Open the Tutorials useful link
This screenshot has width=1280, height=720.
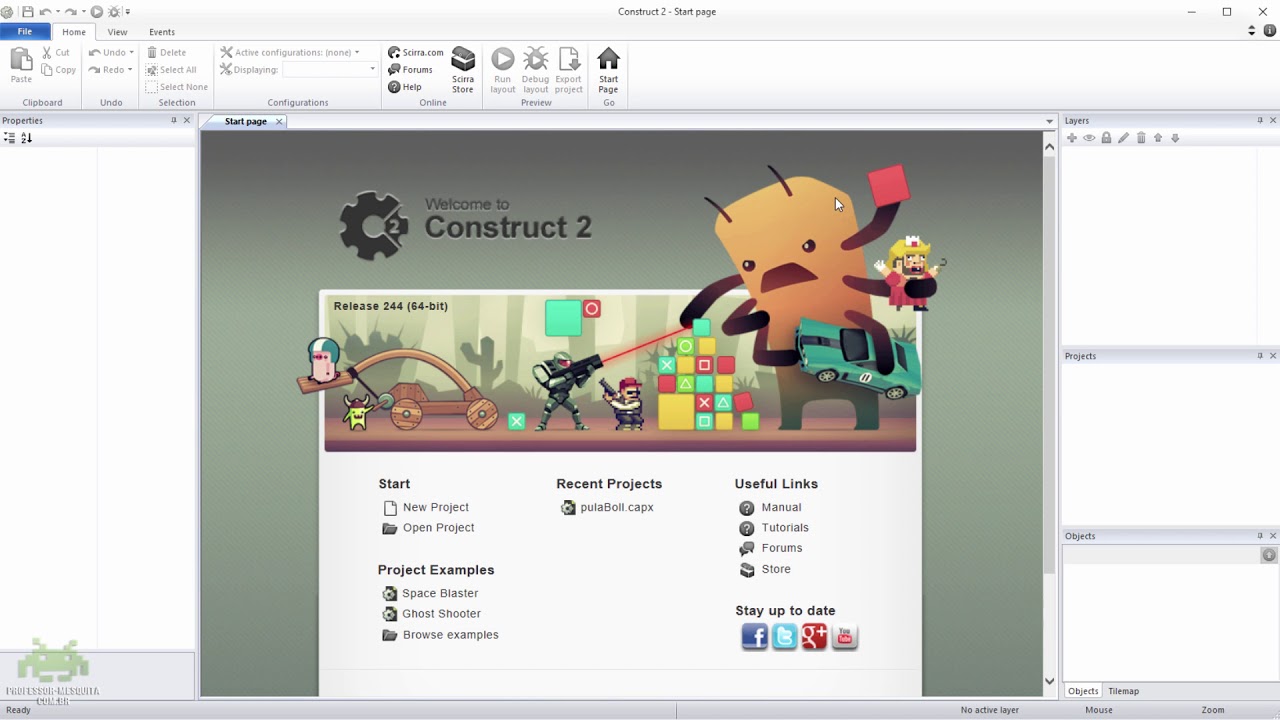pos(785,528)
